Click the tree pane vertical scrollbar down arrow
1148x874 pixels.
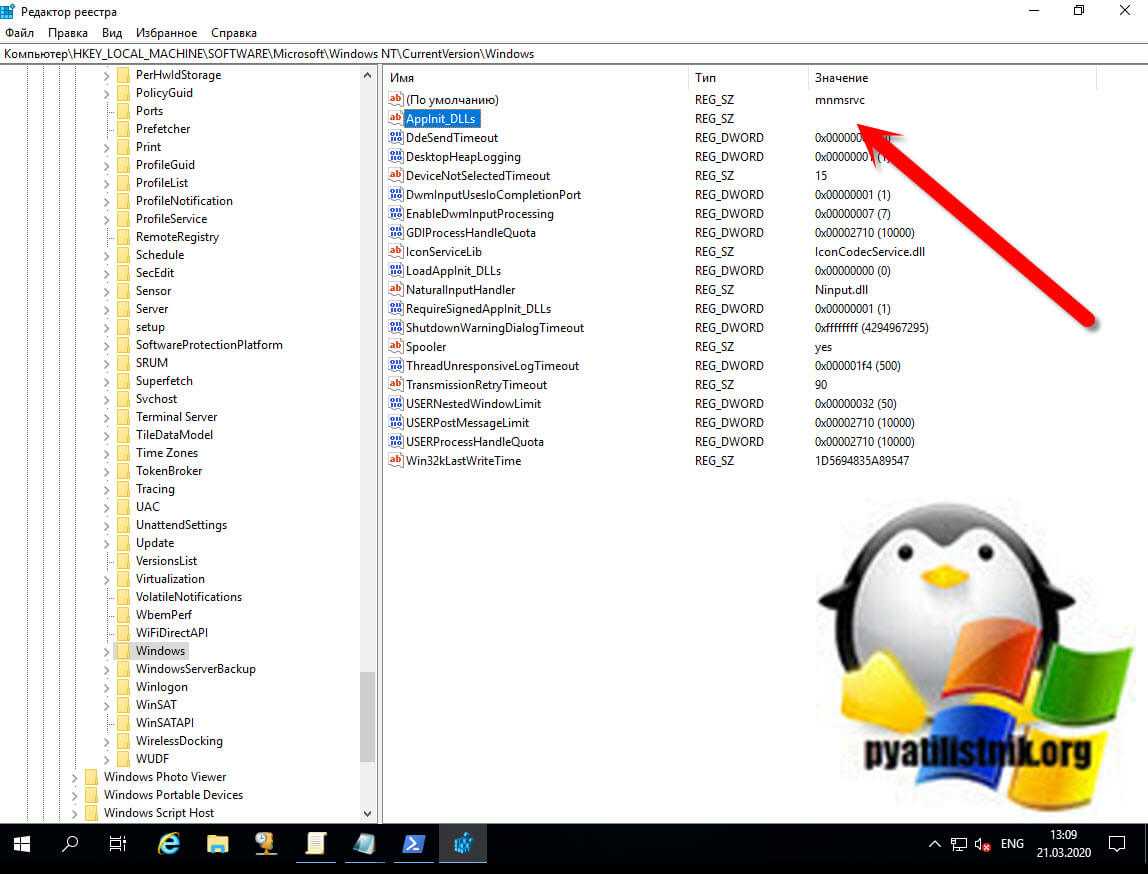[x=367, y=814]
